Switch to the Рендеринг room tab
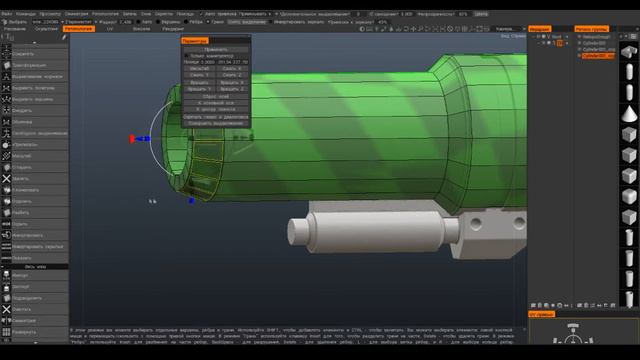This screenshot has width=640, height=360. point(173,29)
